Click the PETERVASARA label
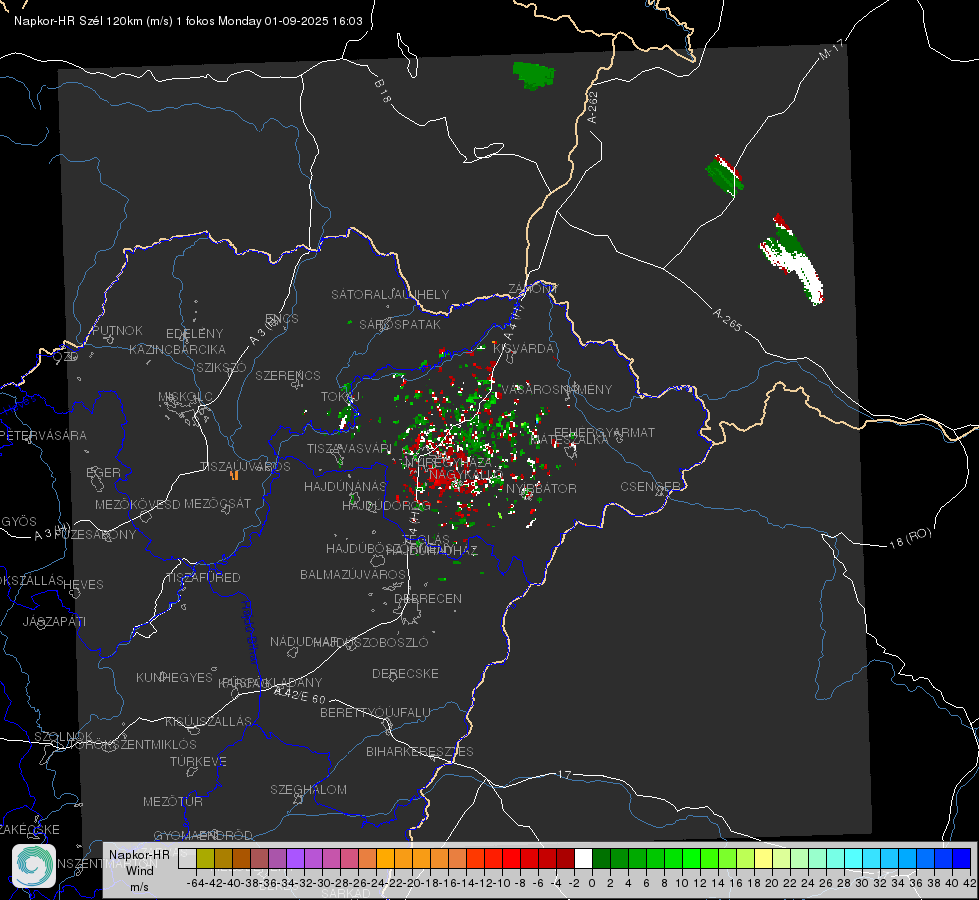 tap(43, 435)
